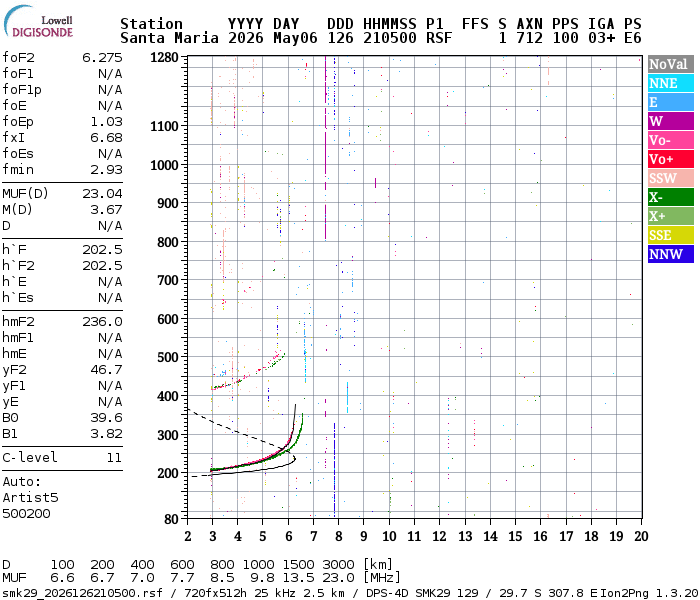This screenshot has height=600, width=700.
Task: Click the W purple legend entry
Action: 671,121
